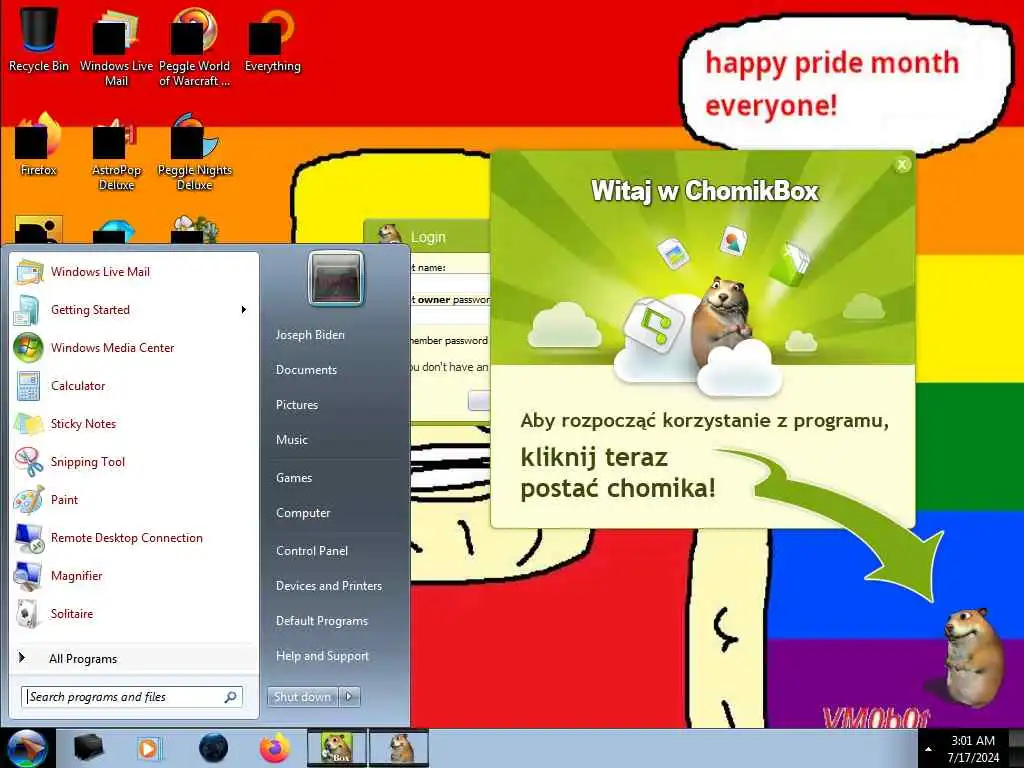Open the black folder taskbar icon
Screen dimensions: 1024x768
coord(88,748)
